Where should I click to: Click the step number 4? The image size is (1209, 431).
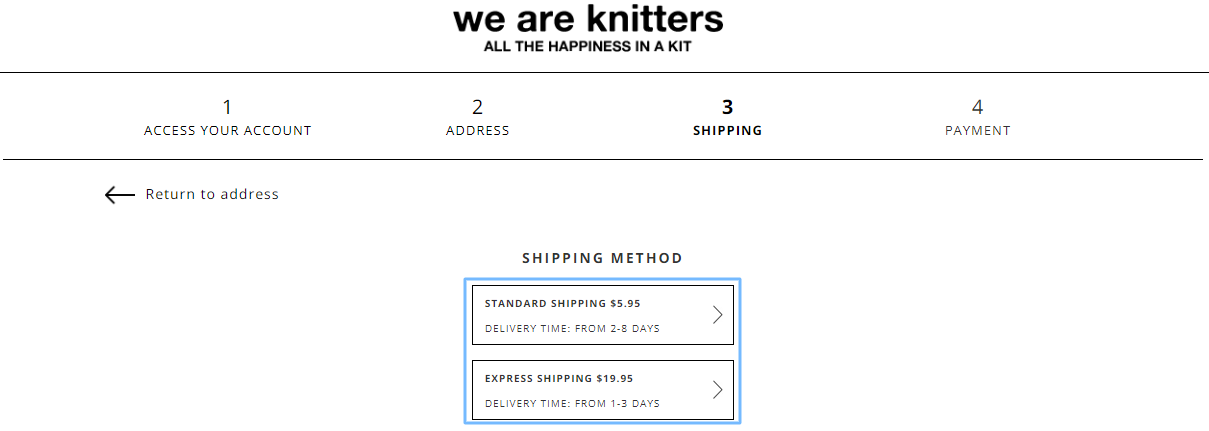[978, 107]
